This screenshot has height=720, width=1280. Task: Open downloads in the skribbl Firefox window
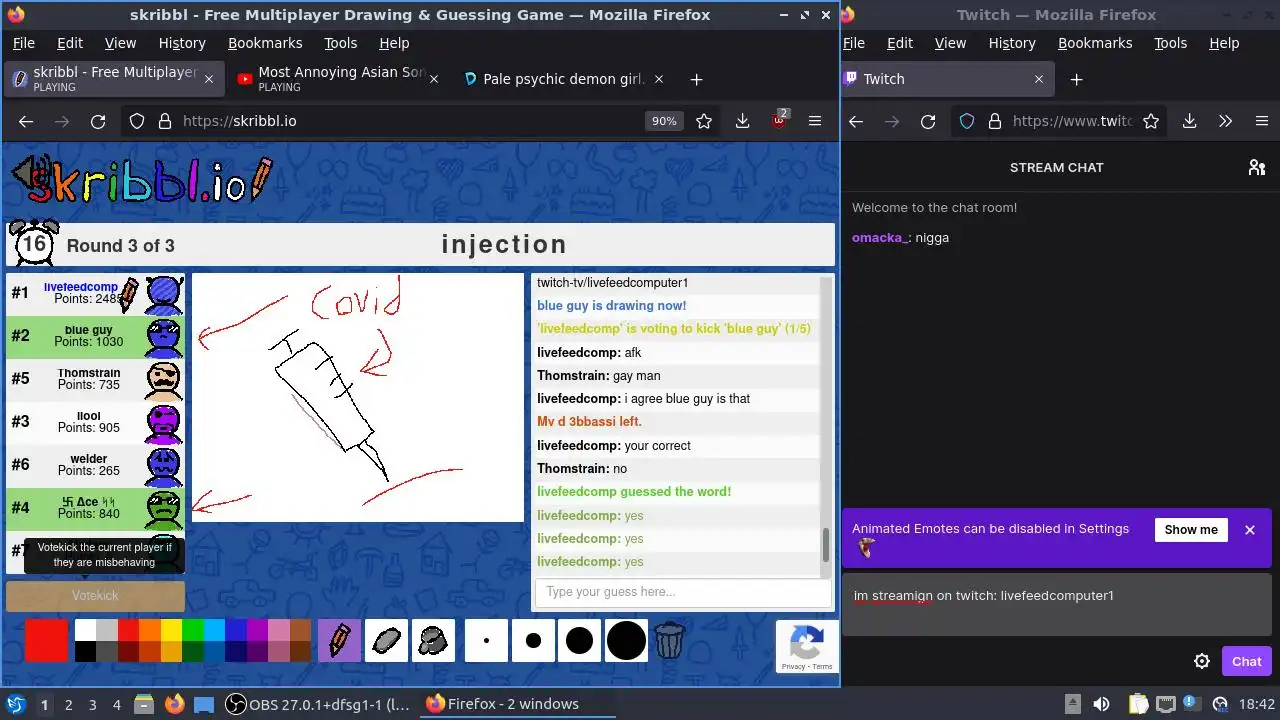pyautogui.click(x=742, y=121)
